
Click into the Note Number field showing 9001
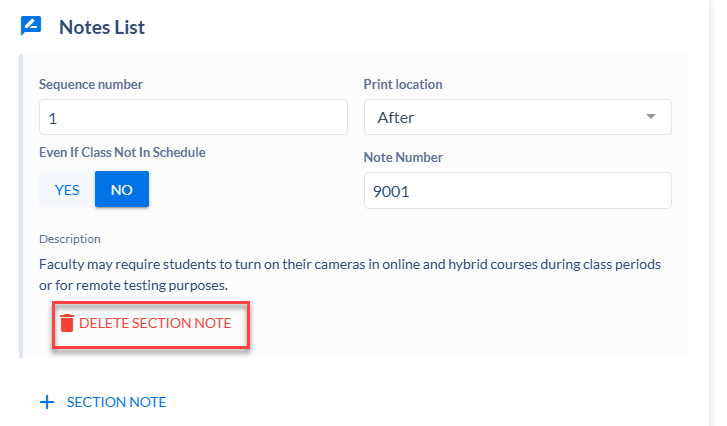(x=517, y=191)
